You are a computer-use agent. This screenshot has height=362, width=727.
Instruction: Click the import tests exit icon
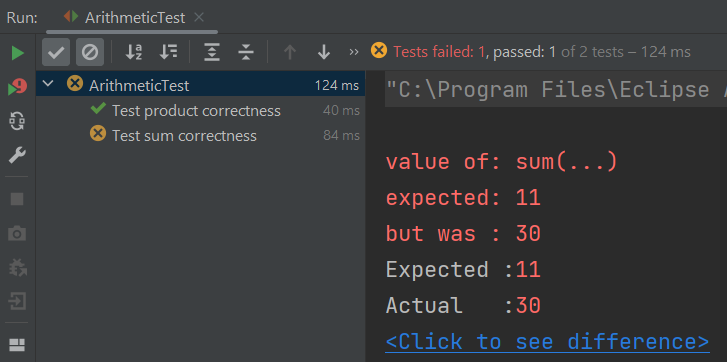click(x=17, y=302)
